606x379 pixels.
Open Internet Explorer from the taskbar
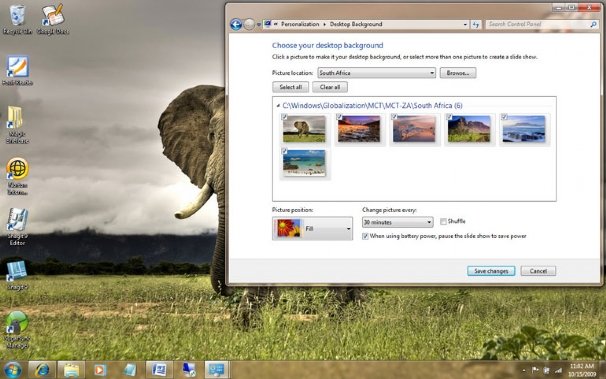point(42,370)
